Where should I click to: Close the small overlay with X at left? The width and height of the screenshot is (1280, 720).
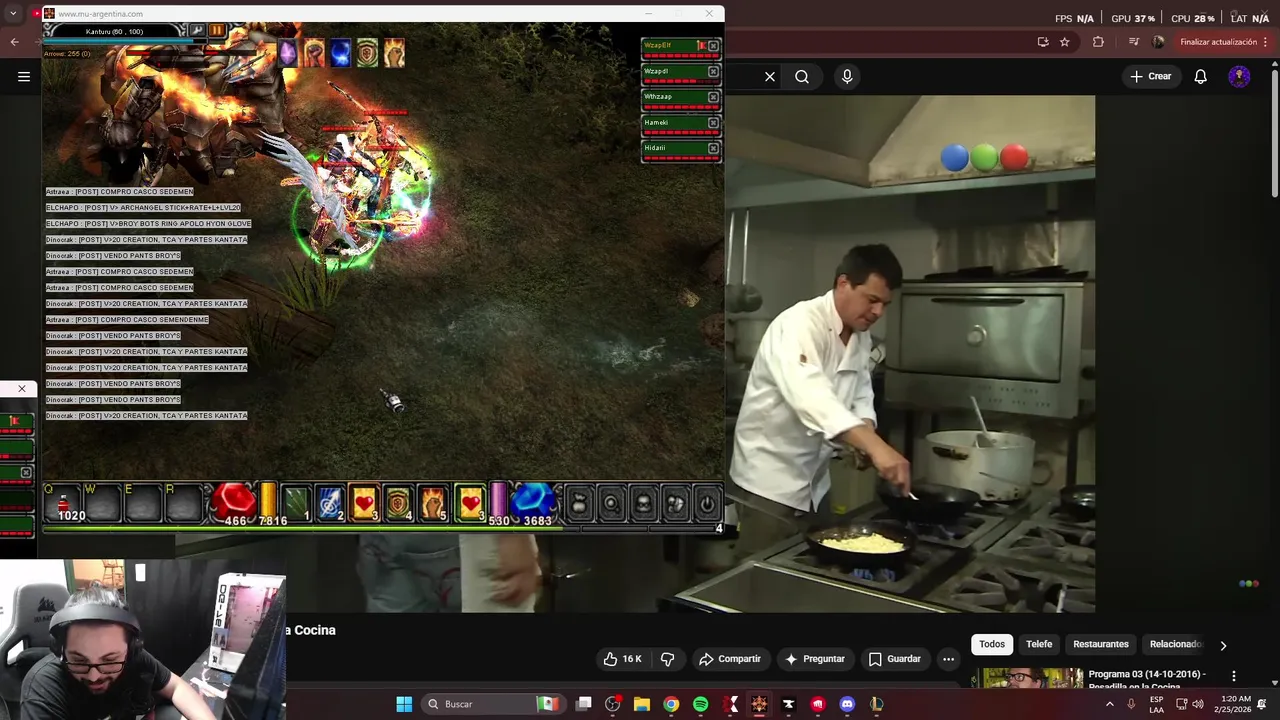click(x=21, y=389)
